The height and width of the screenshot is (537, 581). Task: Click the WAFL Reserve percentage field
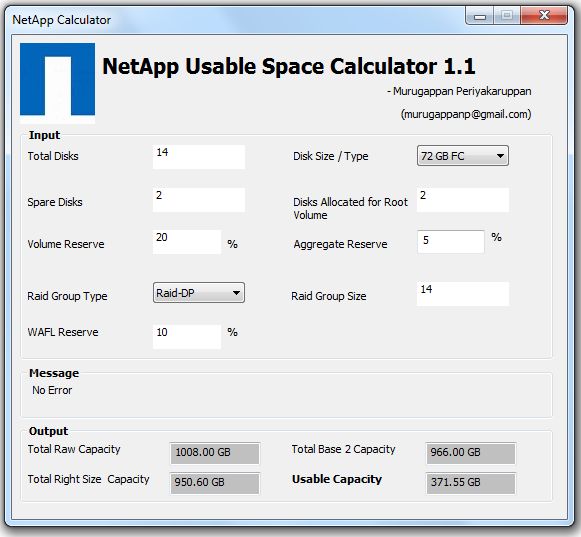187,337
